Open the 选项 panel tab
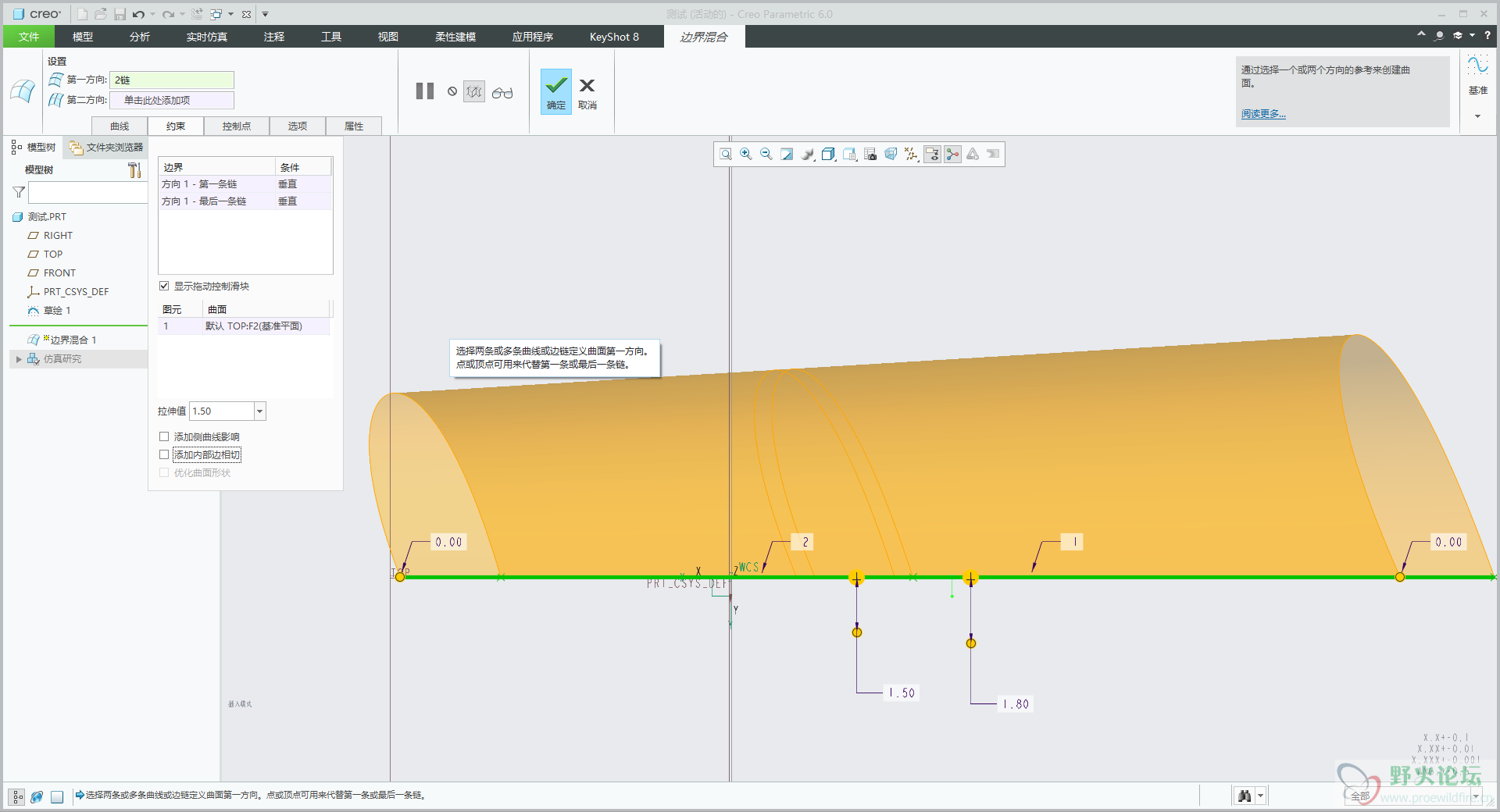Screen dimensions: 1500x812 [x=298, y=126]
